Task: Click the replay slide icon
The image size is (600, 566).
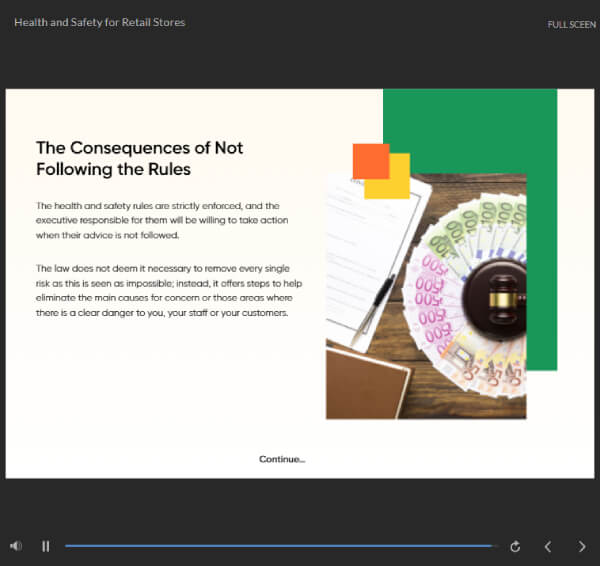Action: [x=515, y=546]
